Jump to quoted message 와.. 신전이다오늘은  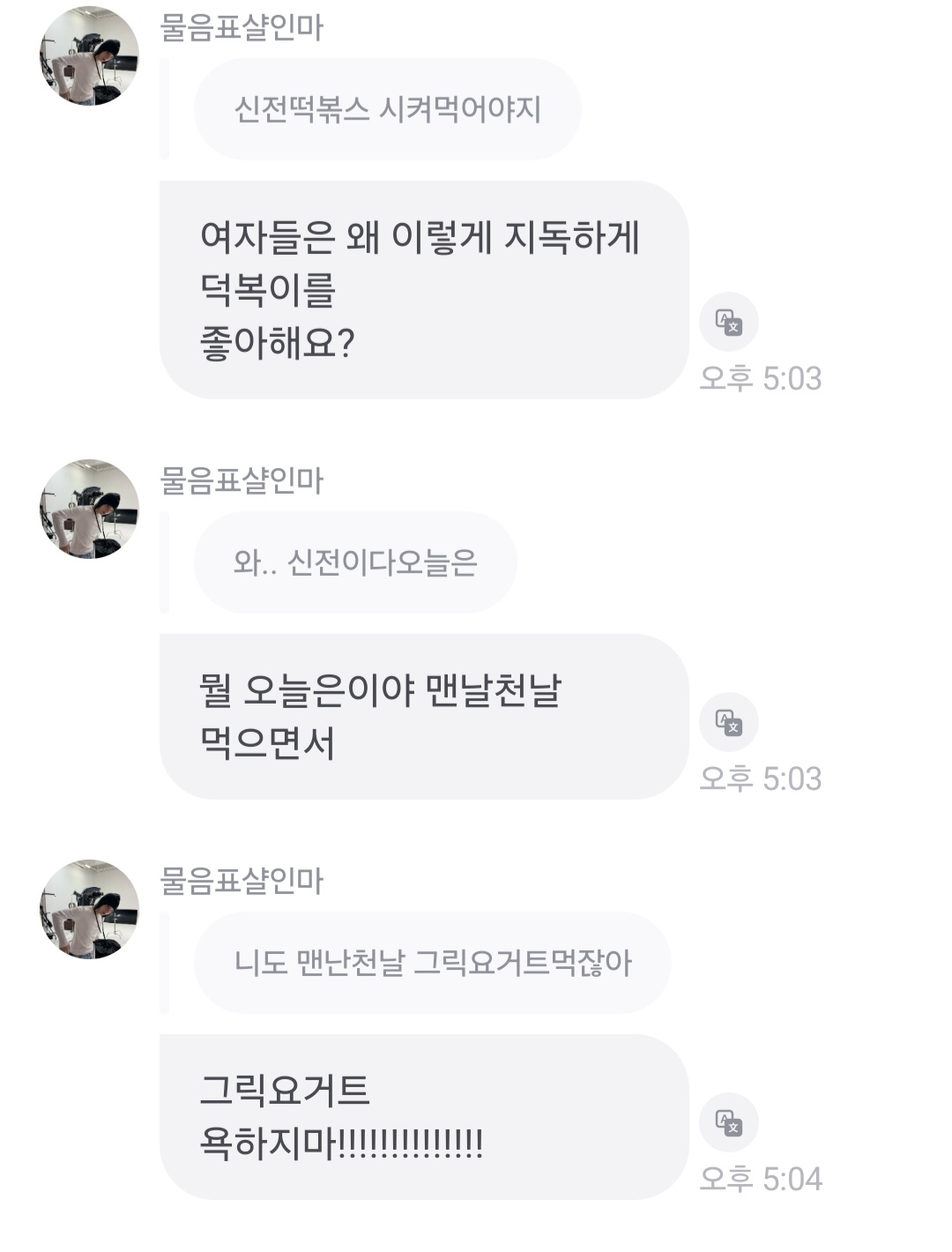pyautogui.click(x=355, y=563)
